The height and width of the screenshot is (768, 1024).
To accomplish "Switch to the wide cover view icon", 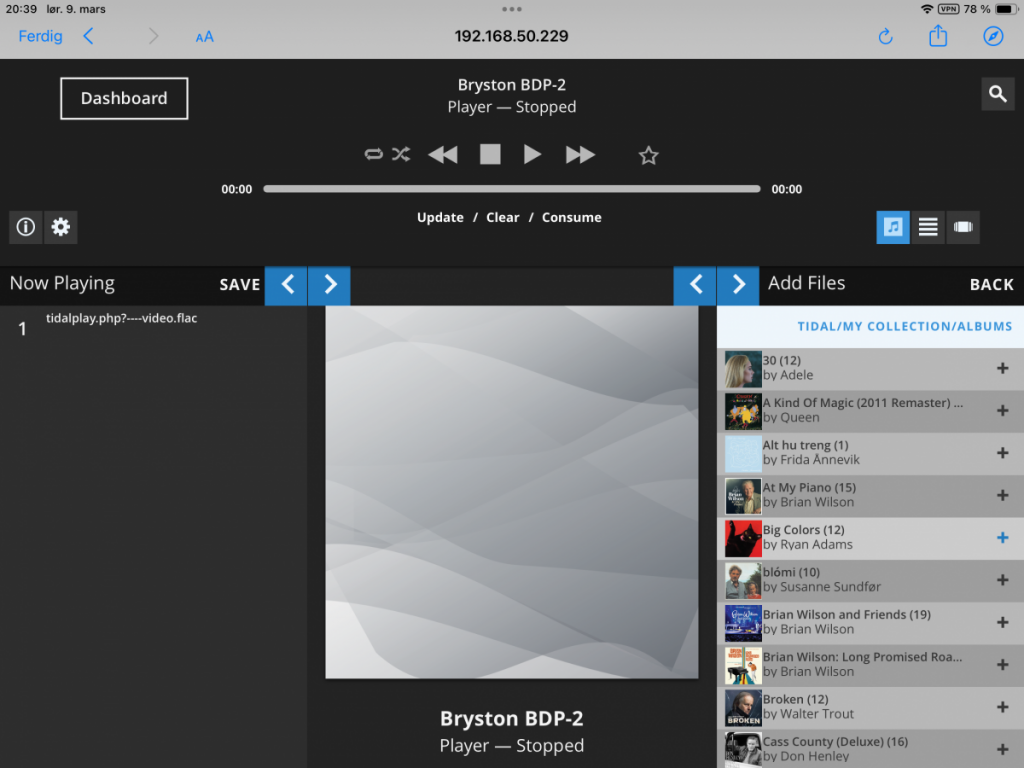I will (963, 227).
